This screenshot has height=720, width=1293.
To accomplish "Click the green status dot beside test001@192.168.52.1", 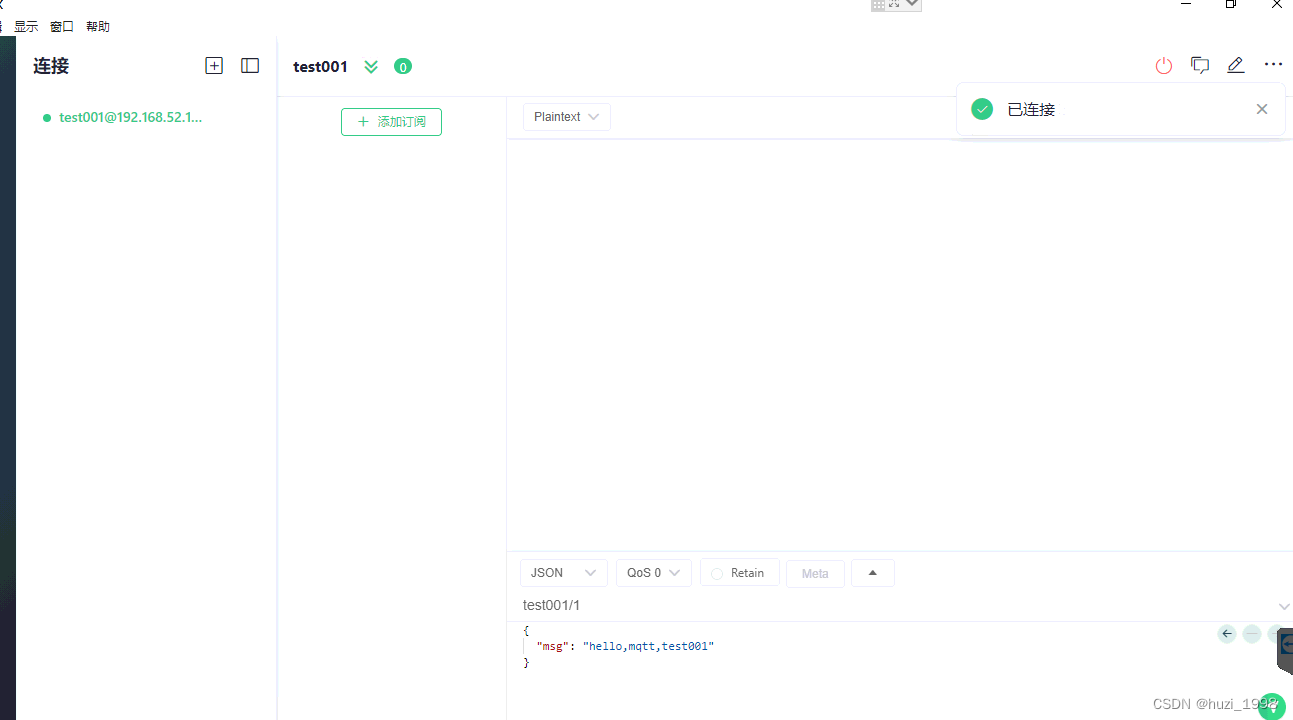I will click(x=47, y=118).
